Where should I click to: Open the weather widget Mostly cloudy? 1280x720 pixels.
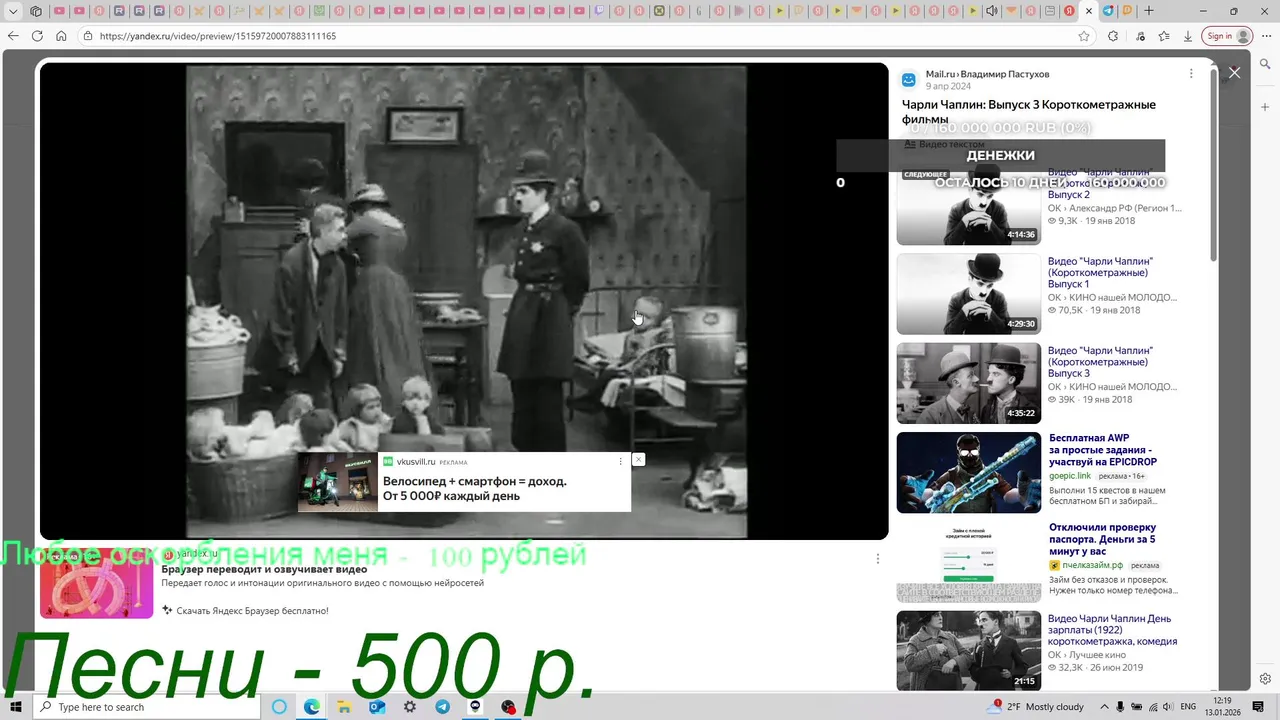[1036, 707]
